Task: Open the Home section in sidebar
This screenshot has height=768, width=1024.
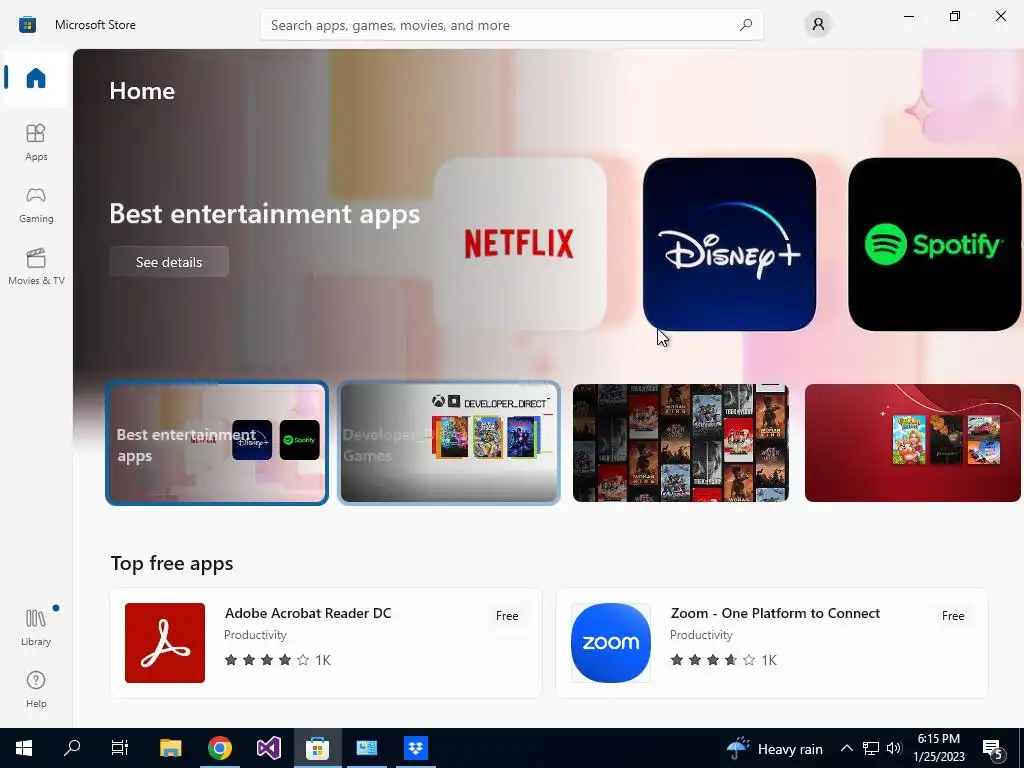Action: click(36, 78)
